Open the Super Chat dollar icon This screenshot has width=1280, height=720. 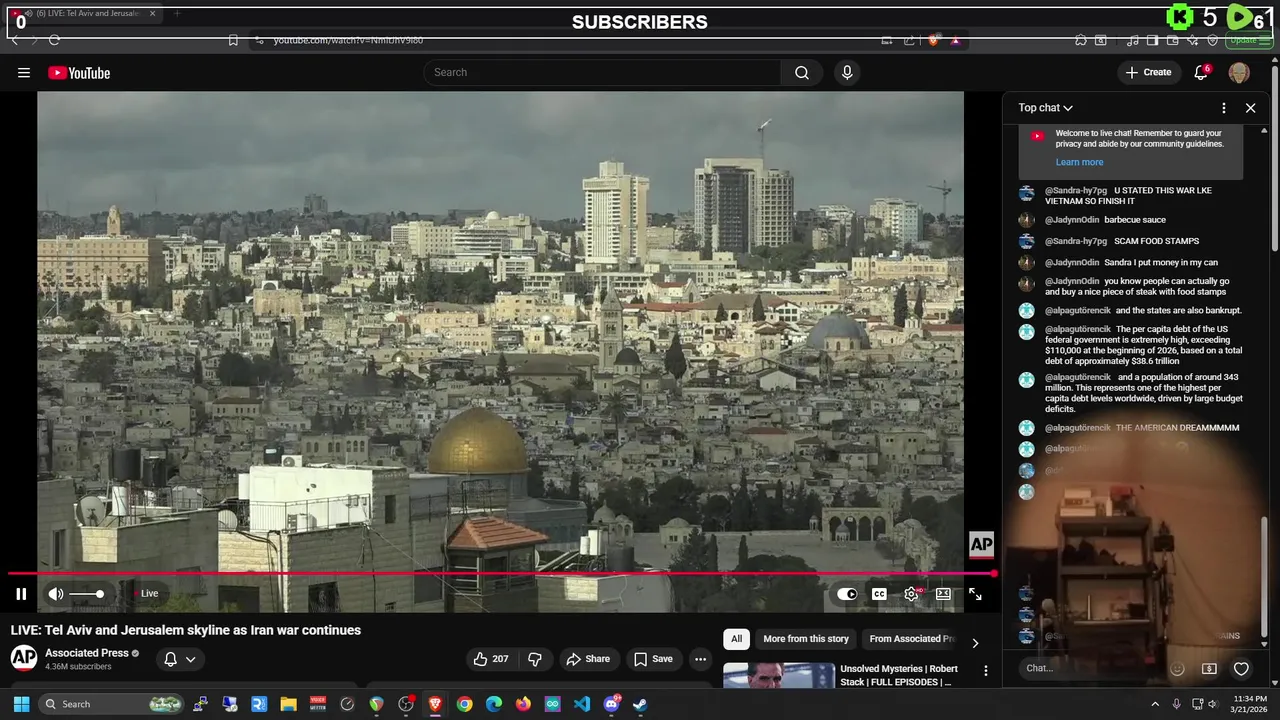(x=1209, y=668)
